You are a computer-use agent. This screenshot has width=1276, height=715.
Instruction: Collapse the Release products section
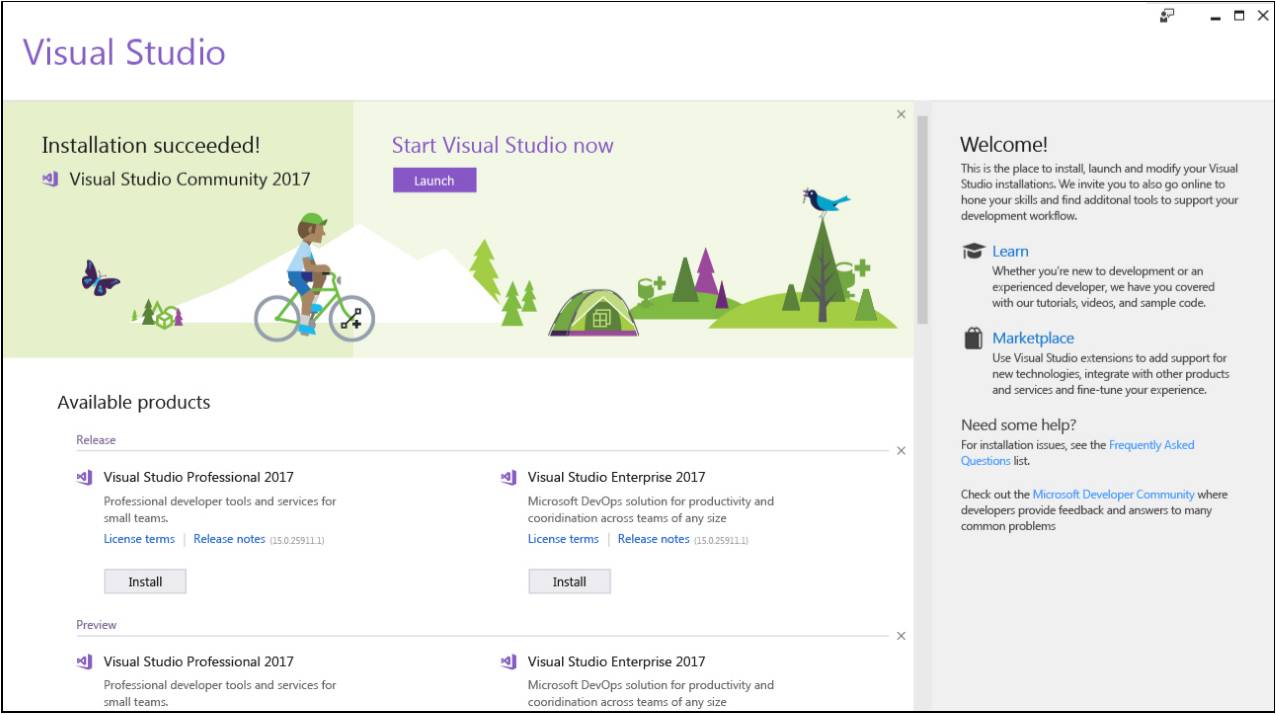pos(901,451)
